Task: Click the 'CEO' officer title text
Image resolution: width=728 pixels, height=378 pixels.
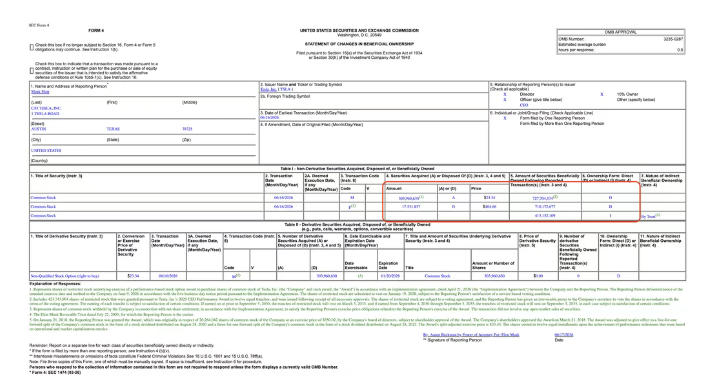Action: point(524,105)
